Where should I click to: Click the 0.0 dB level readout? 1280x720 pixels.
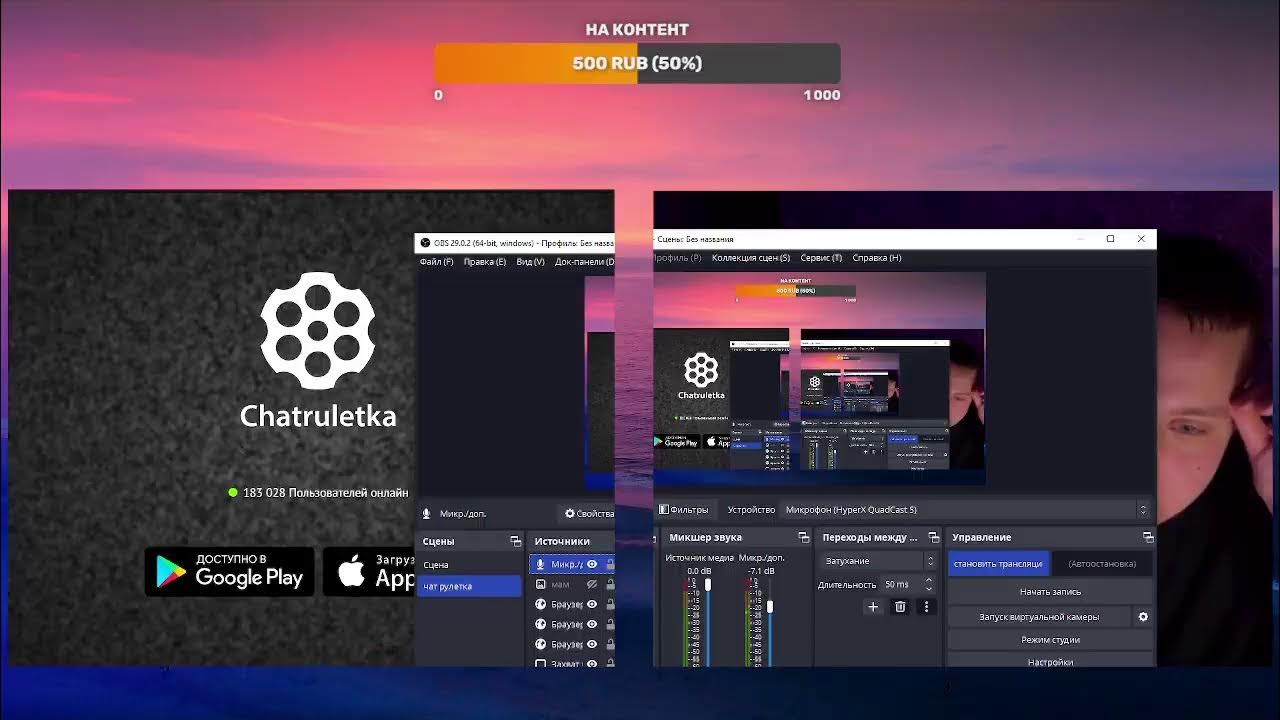tap(699, 571)
